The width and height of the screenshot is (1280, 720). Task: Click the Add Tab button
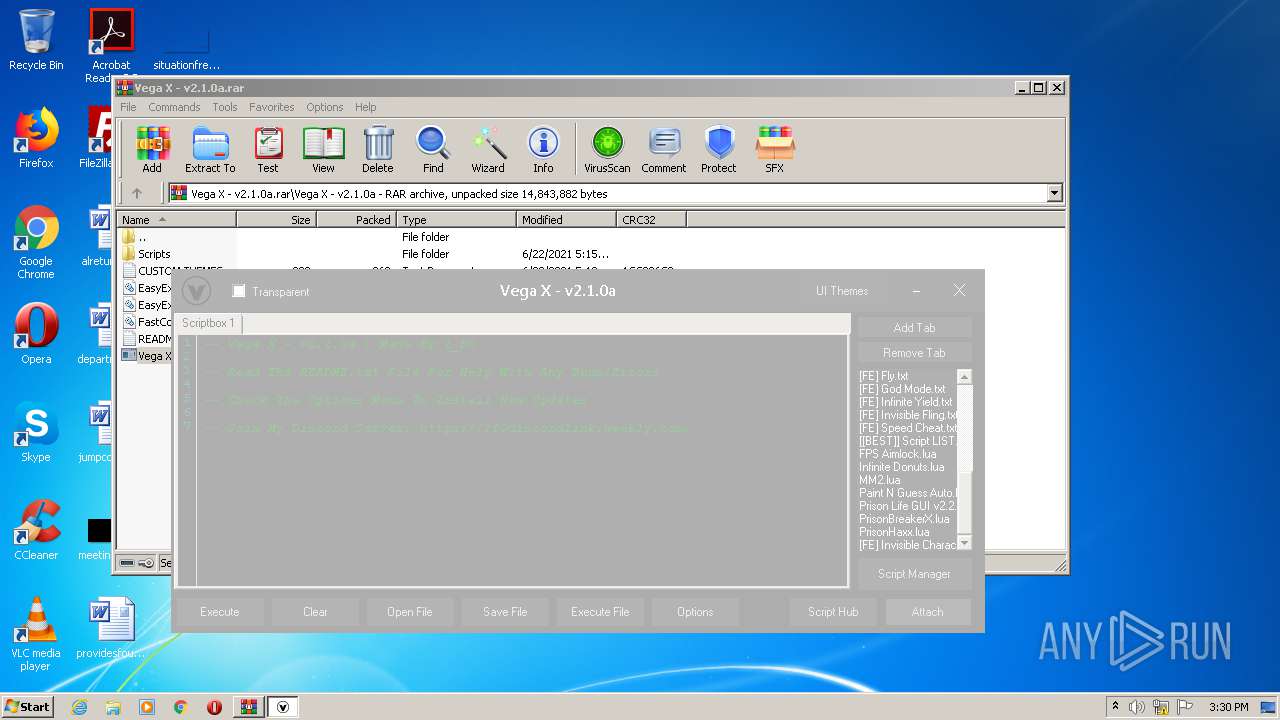click(x=914, y=328)
